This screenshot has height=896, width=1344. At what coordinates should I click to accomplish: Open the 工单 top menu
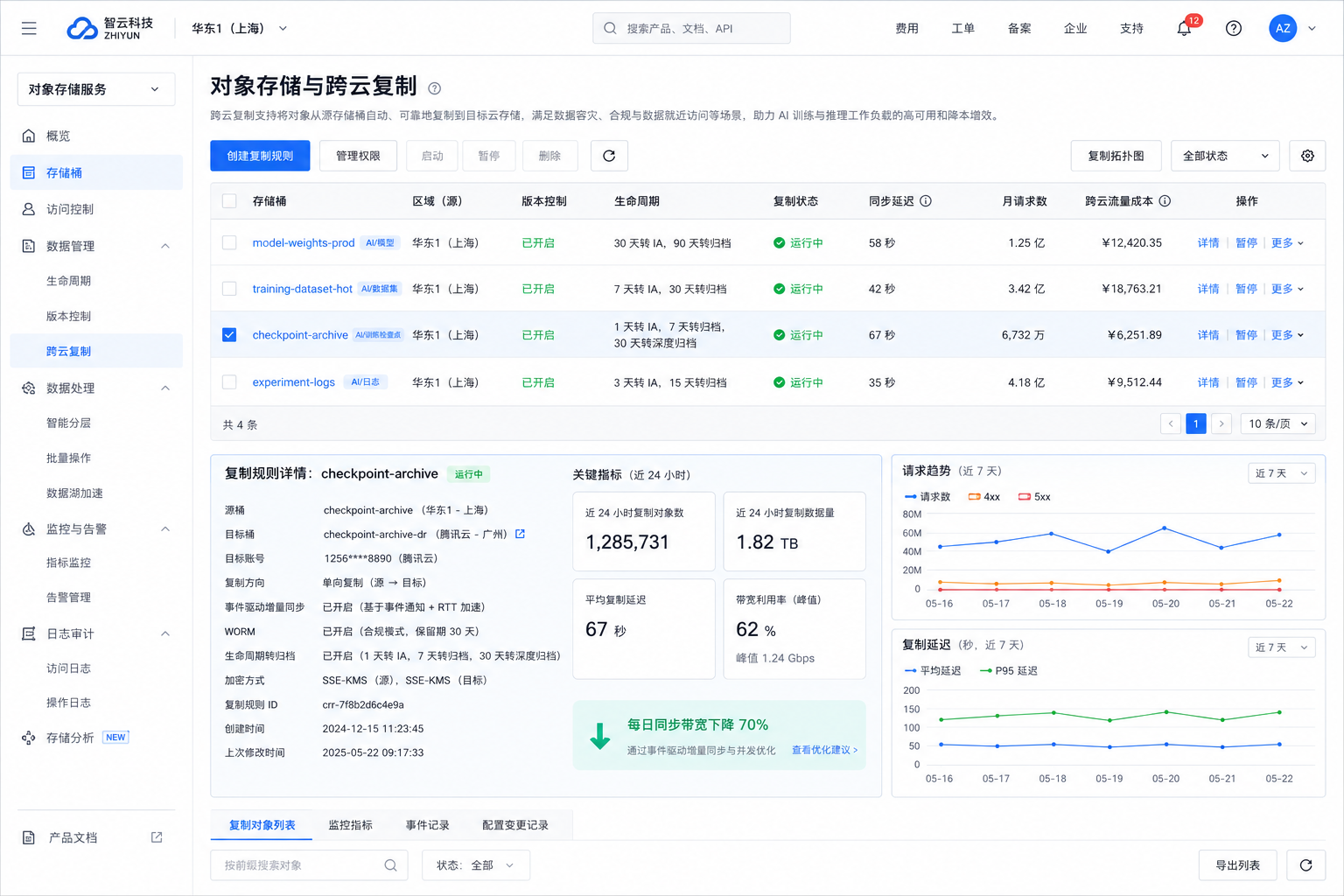pos(962,28)
